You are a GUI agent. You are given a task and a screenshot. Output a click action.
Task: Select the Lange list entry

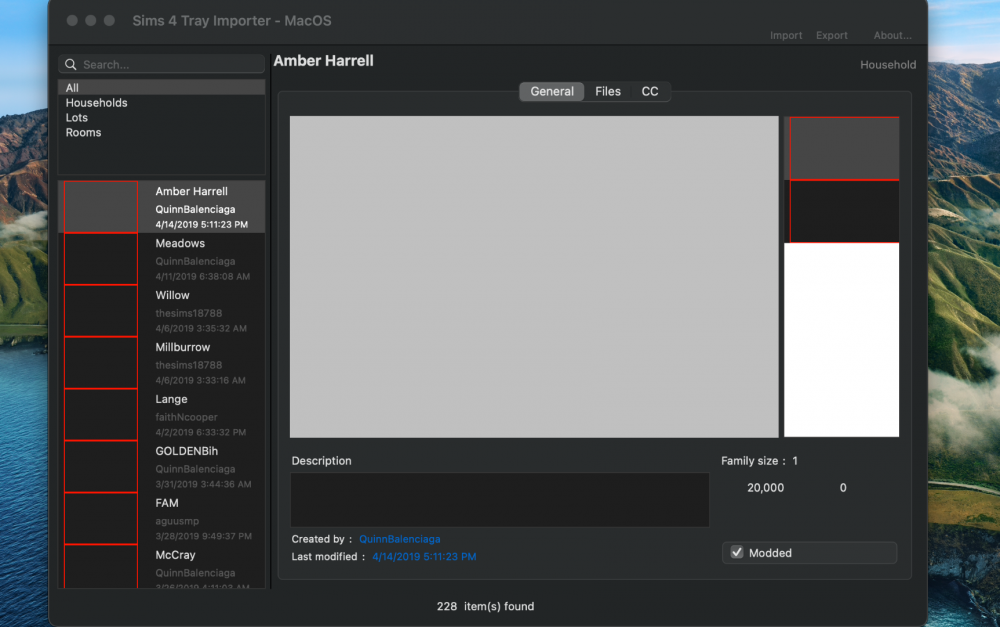coord(162,415)
